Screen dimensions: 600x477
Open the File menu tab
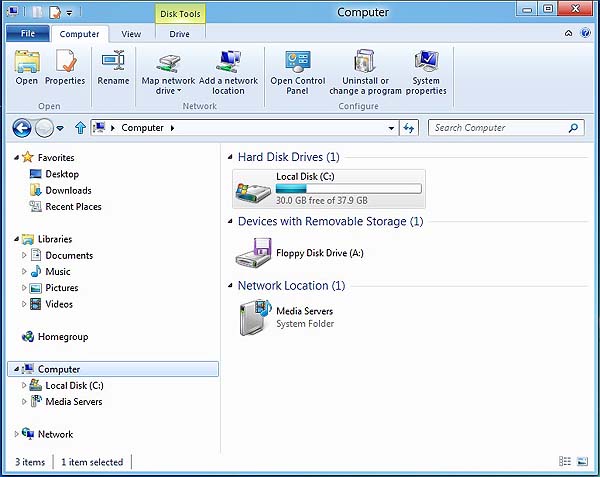[27, 34]
